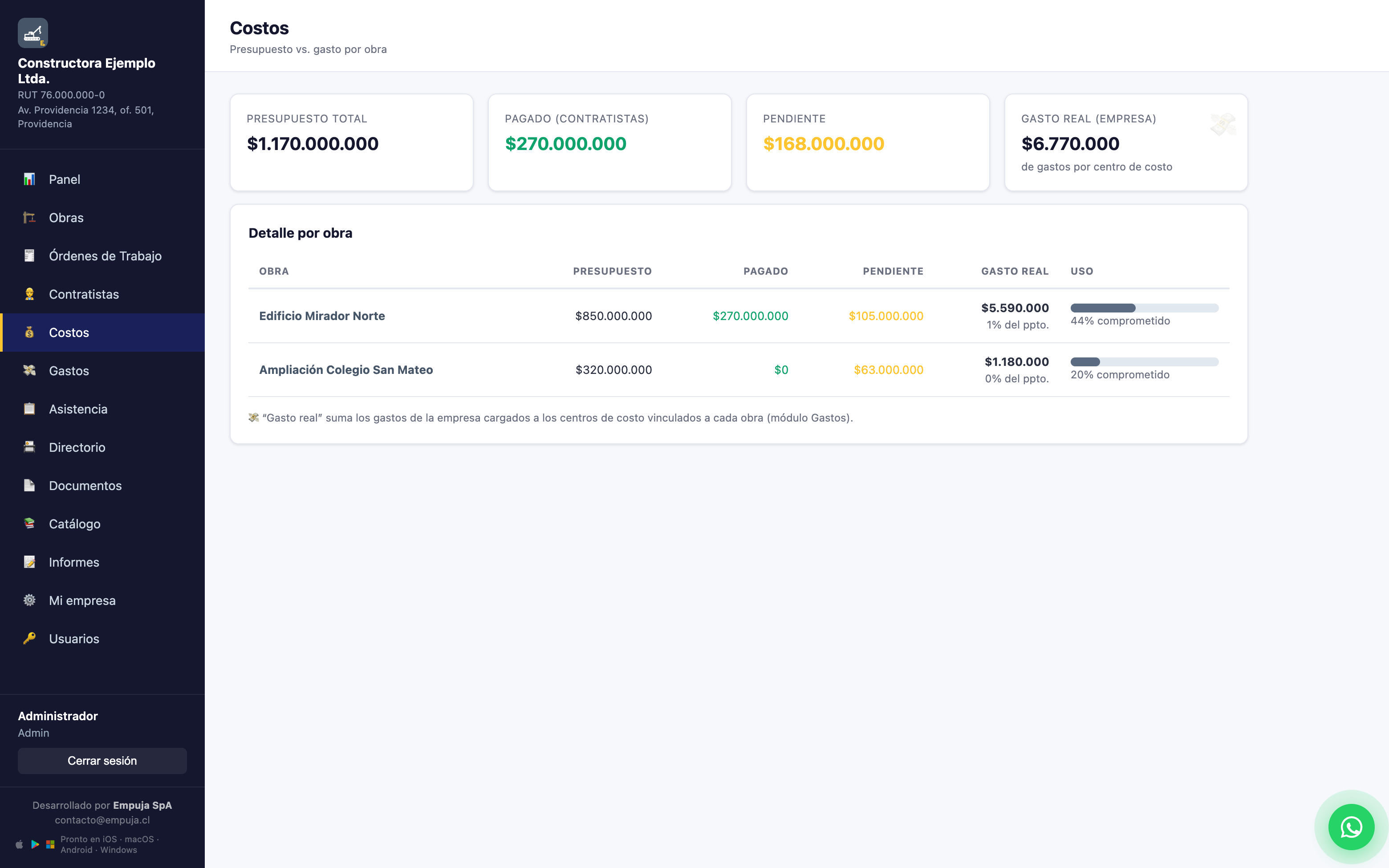Image resolution: width=1389 pixels, height=868 pixels.
Task: Click the 44% comprometido label
Action: 1120,321
